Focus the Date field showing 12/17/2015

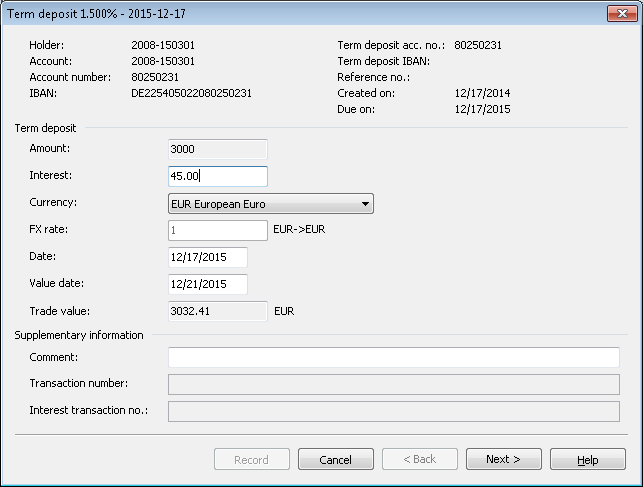tap(208, 257)
